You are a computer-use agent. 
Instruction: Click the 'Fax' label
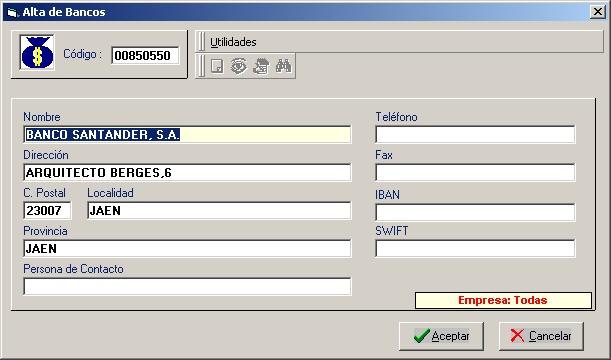coord(384,155)
